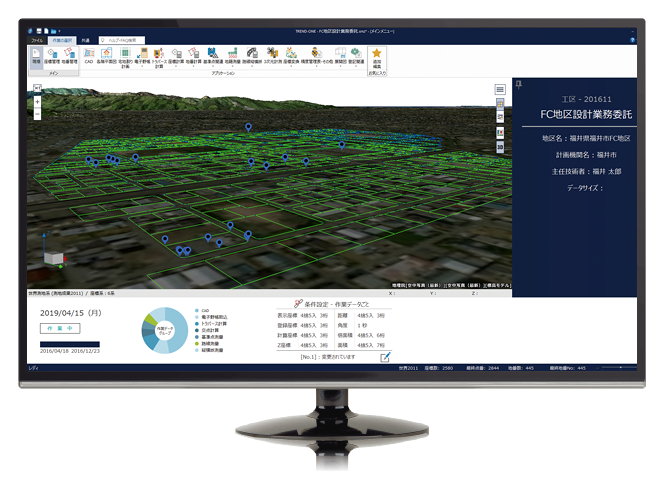Open the 宅地割り計画 tool

[x=125, y=58]
